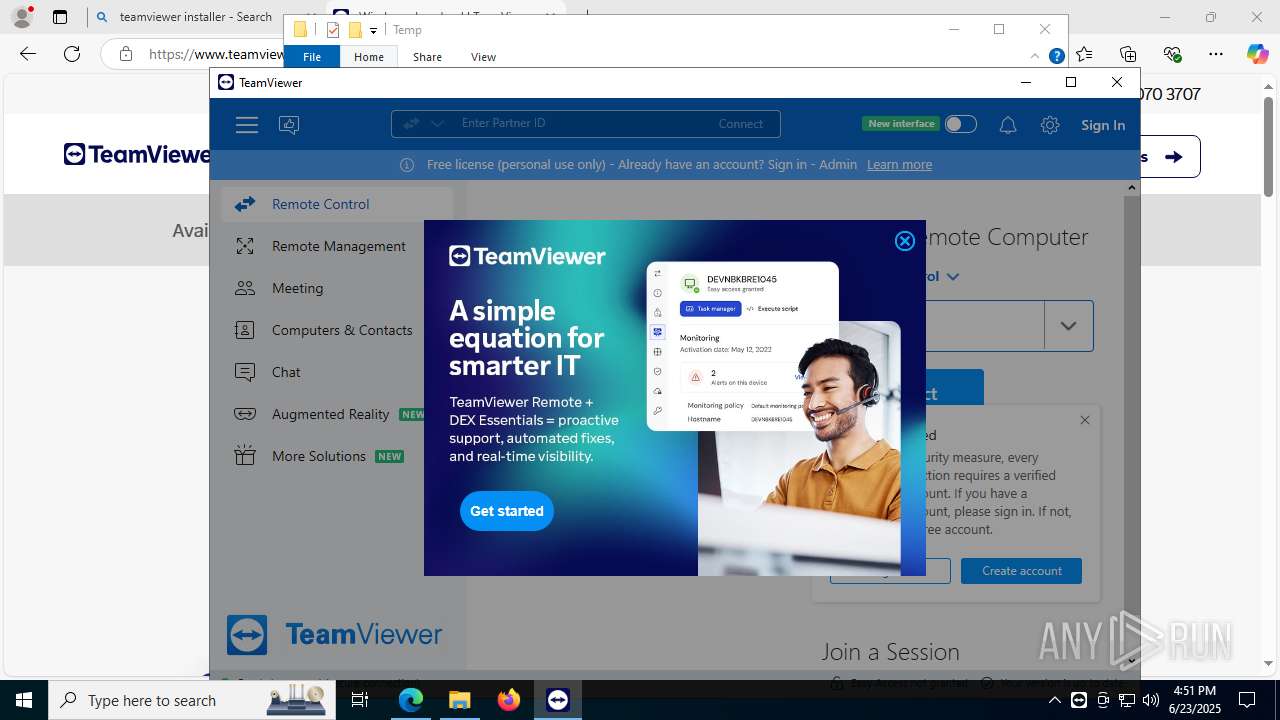Open the TeamViewer notifications bell
The image size is (1280, 720).
click(x=1008, y=125)
